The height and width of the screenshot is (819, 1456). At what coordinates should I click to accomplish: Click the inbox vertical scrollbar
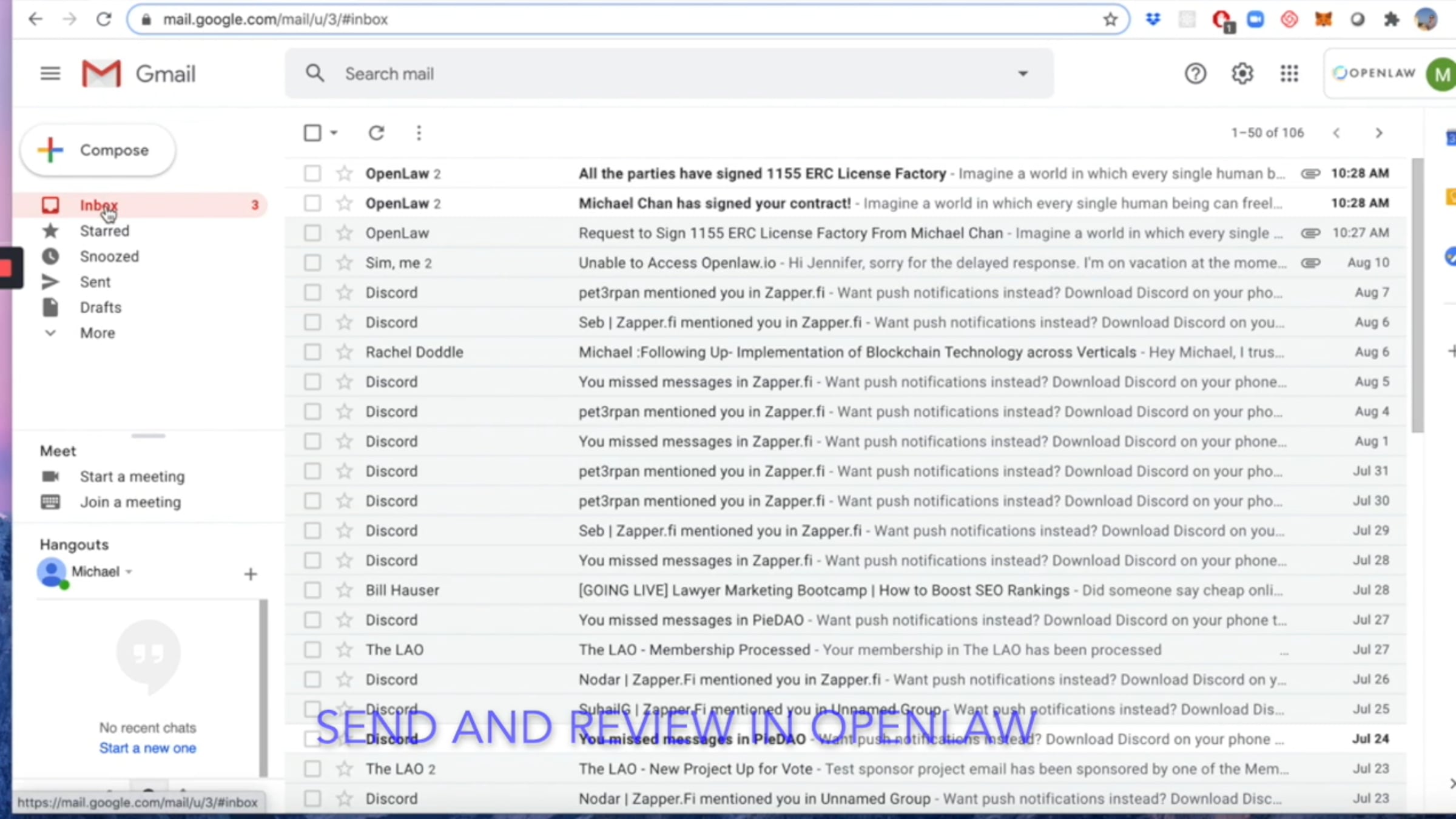(1417, 295)
